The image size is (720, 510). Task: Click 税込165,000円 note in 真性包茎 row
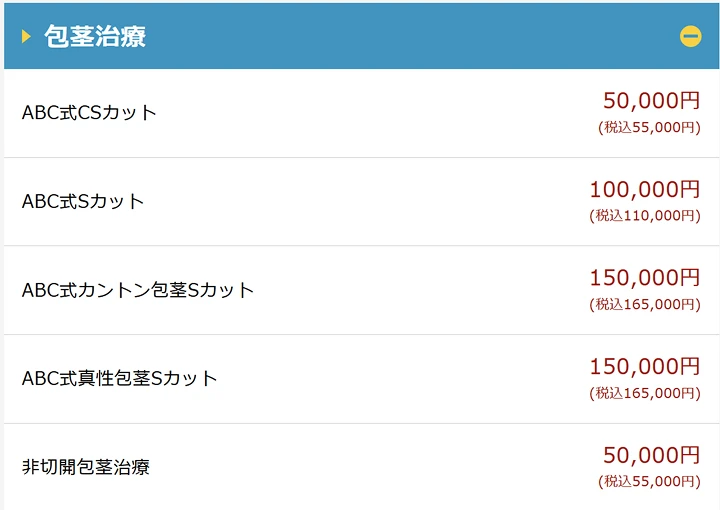coord(644,393)
